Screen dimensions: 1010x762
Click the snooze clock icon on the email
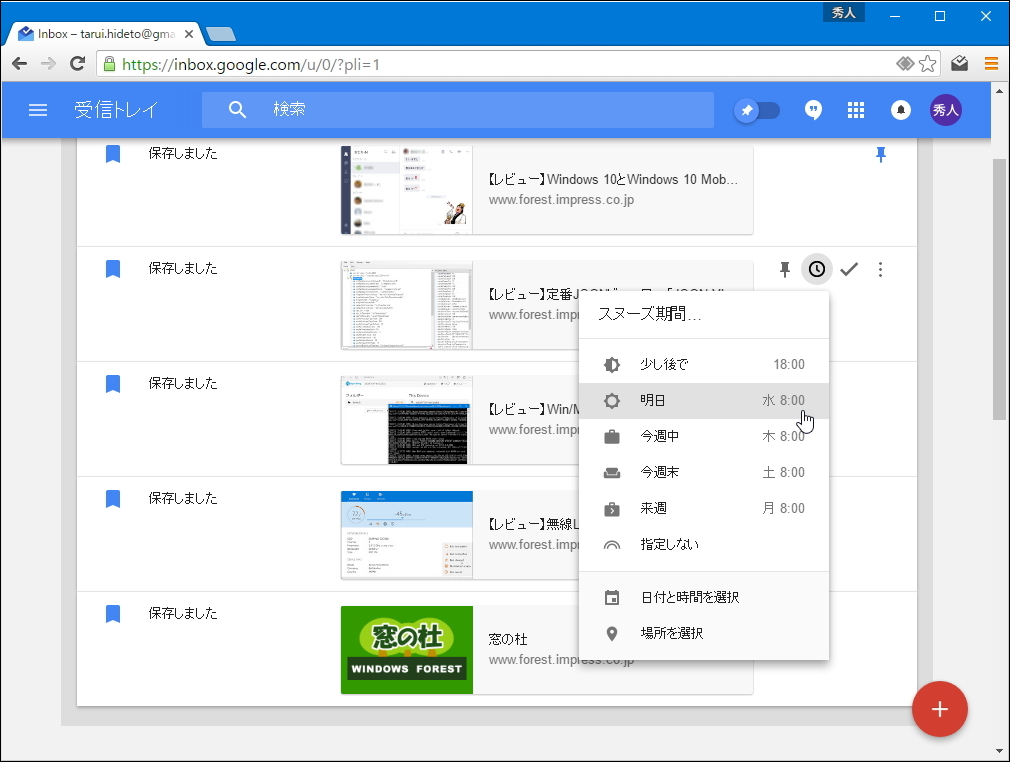tap(816, 268)
